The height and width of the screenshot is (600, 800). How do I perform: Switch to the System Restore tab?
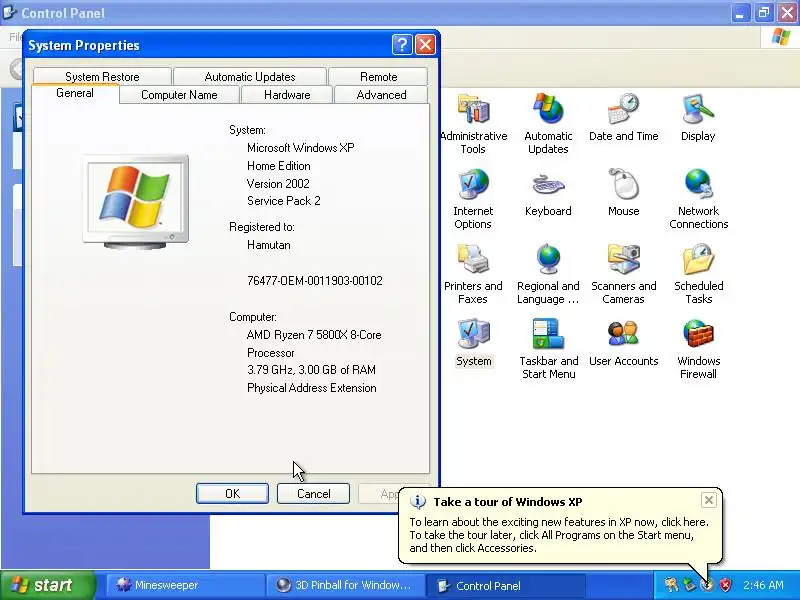click(102, 77)
